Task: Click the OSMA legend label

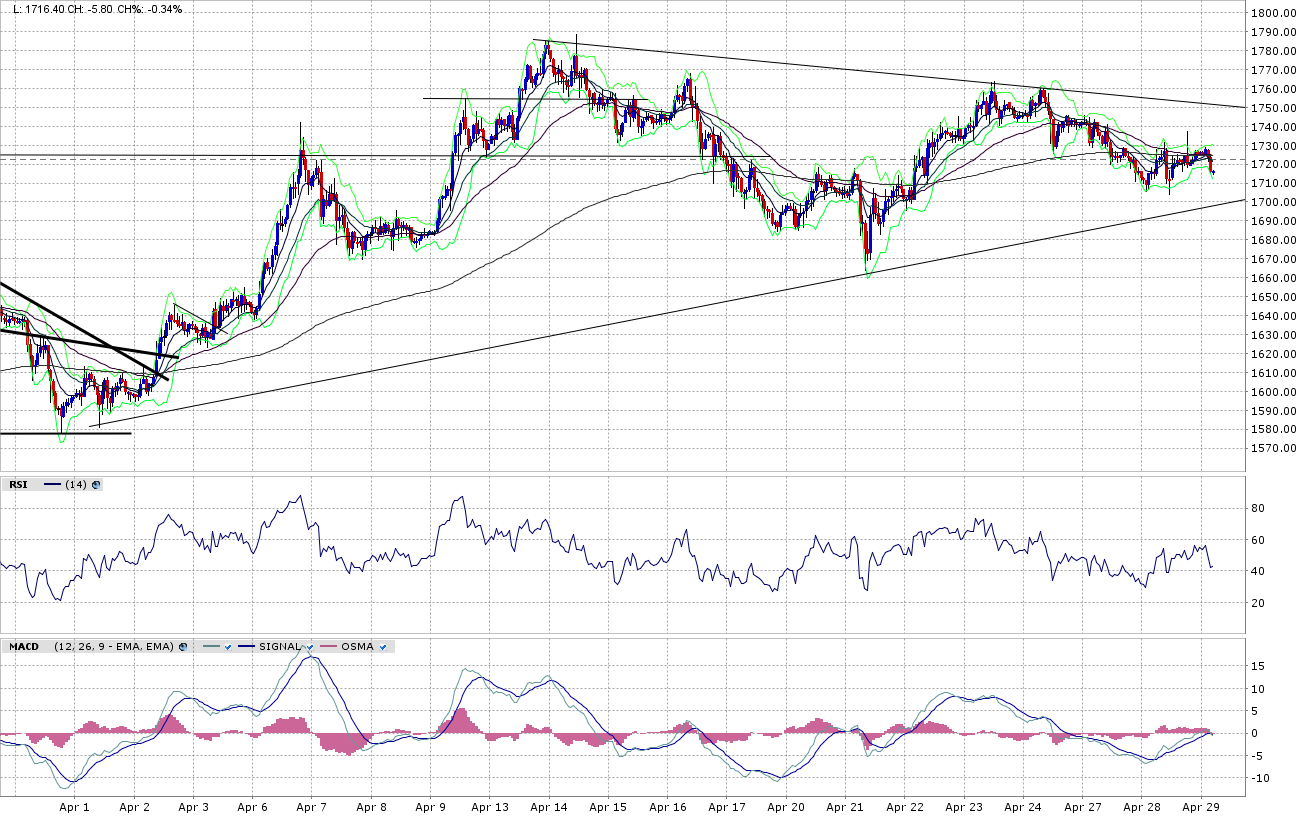Action: [x=357, y=647]
